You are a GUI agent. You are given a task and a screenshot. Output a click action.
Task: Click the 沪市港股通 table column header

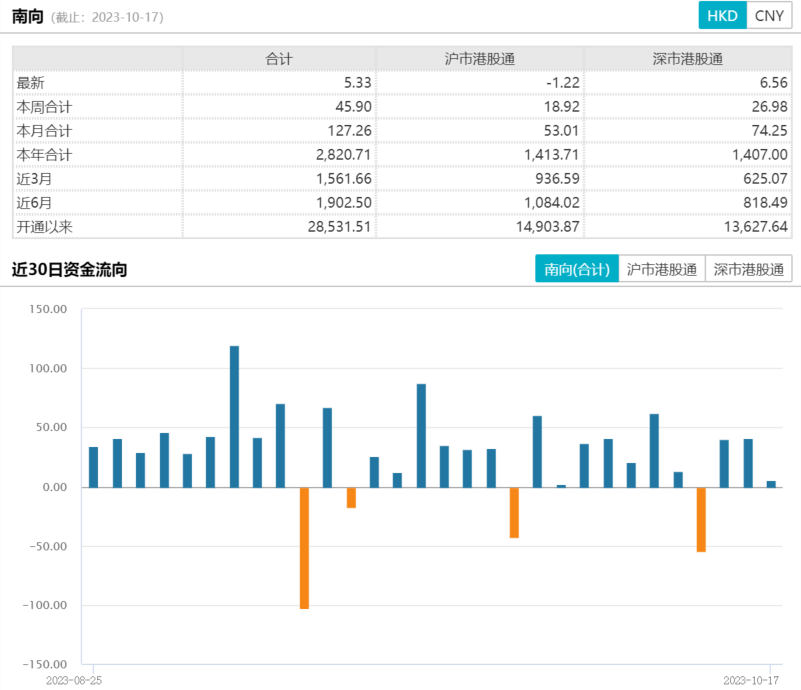tap(480, 59)
